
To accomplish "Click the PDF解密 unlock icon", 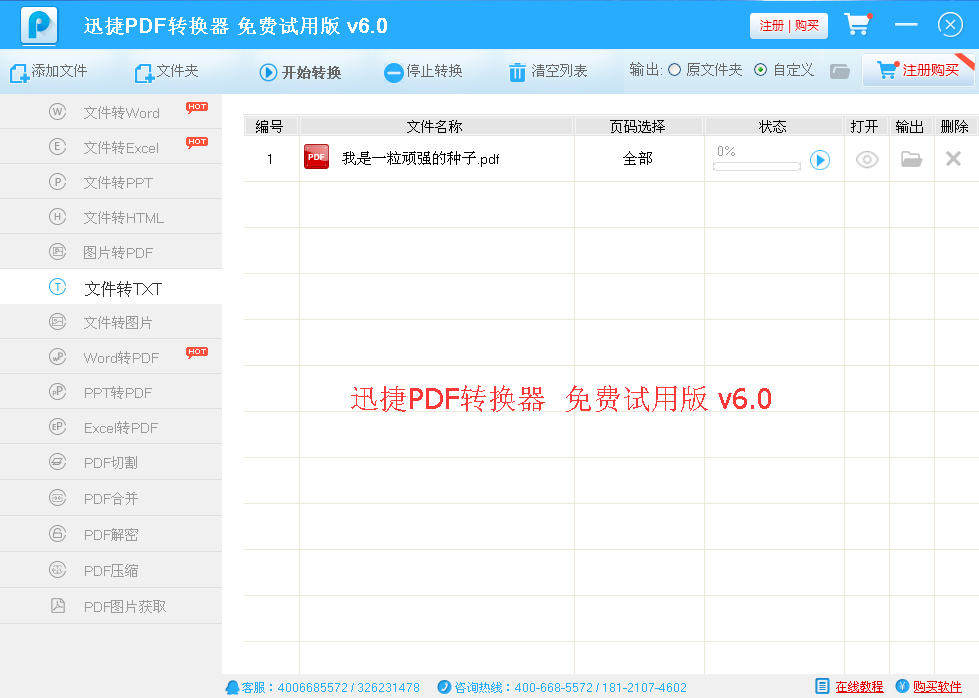I will pyautogui.click(x=57, y=533).
